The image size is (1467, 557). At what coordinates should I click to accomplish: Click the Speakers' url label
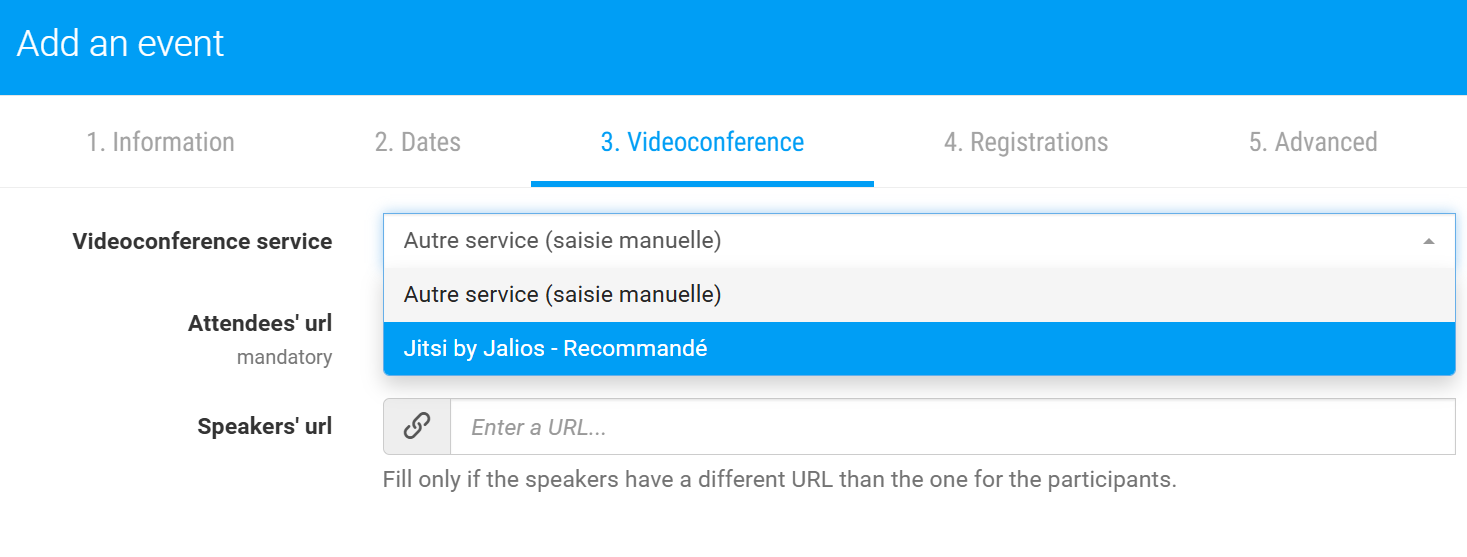click(x=265, y=427)
